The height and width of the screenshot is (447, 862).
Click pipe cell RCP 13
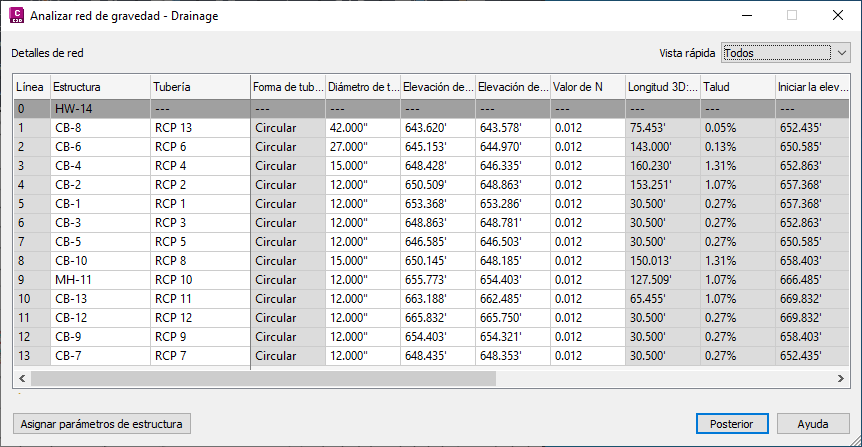click(x=200, y=128)
